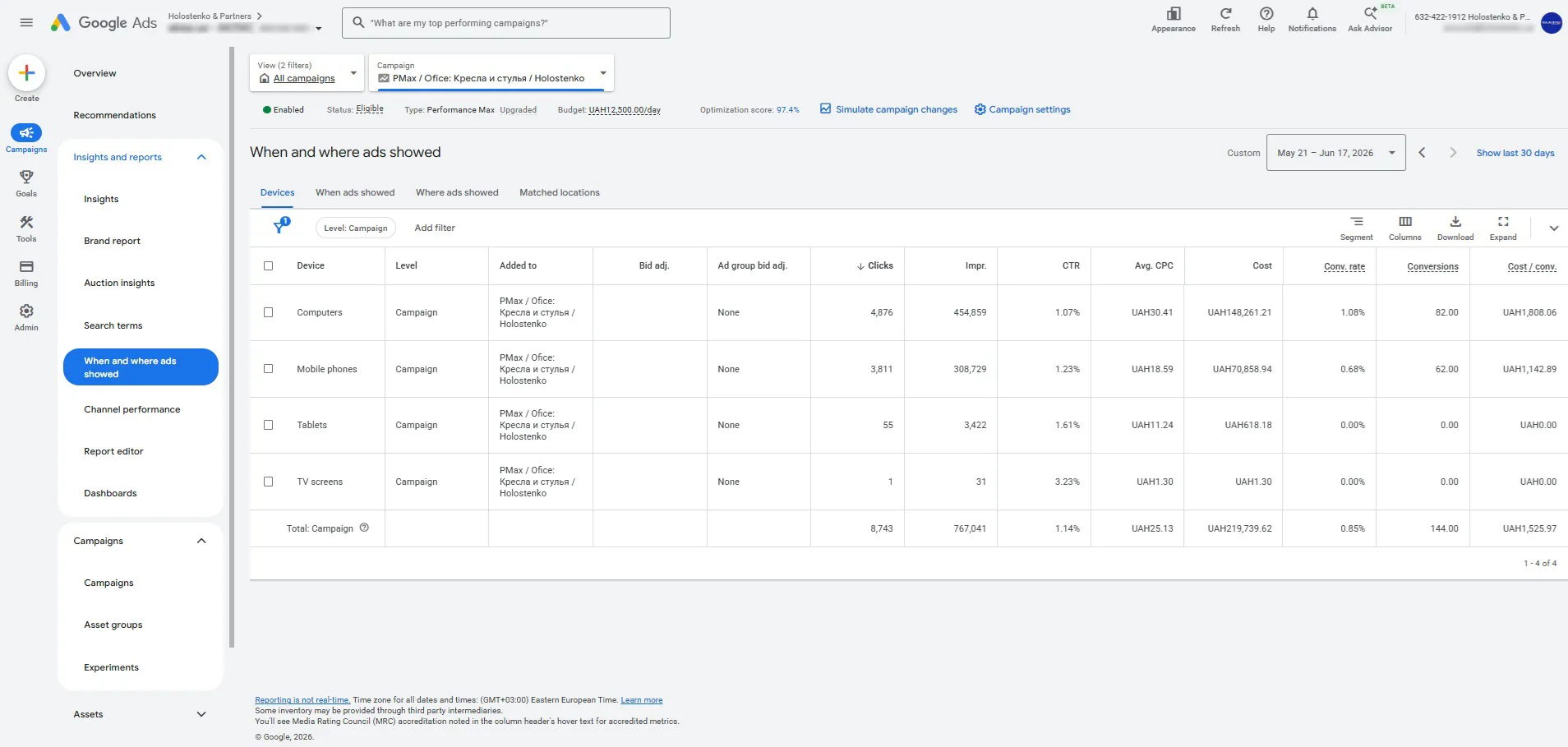1568x747 pixels.
Task: Check the Computers row checkbox
Action: (268, 312)
